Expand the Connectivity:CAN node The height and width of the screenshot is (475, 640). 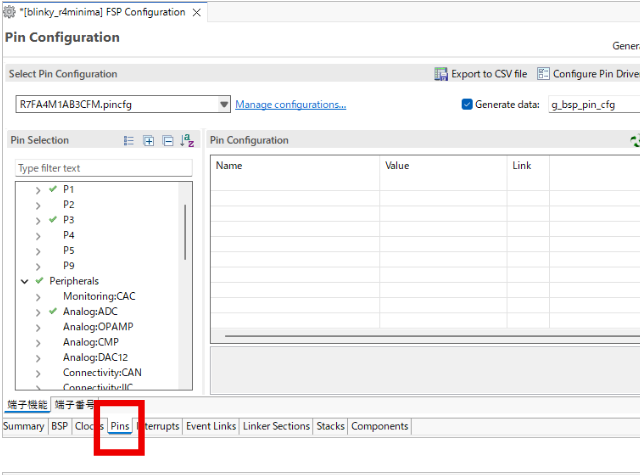pyautogui.click(x=38, y=373)
